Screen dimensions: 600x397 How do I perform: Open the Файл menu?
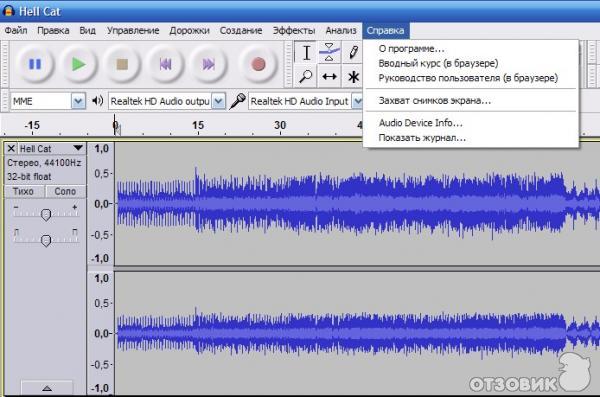coord(16,31)
